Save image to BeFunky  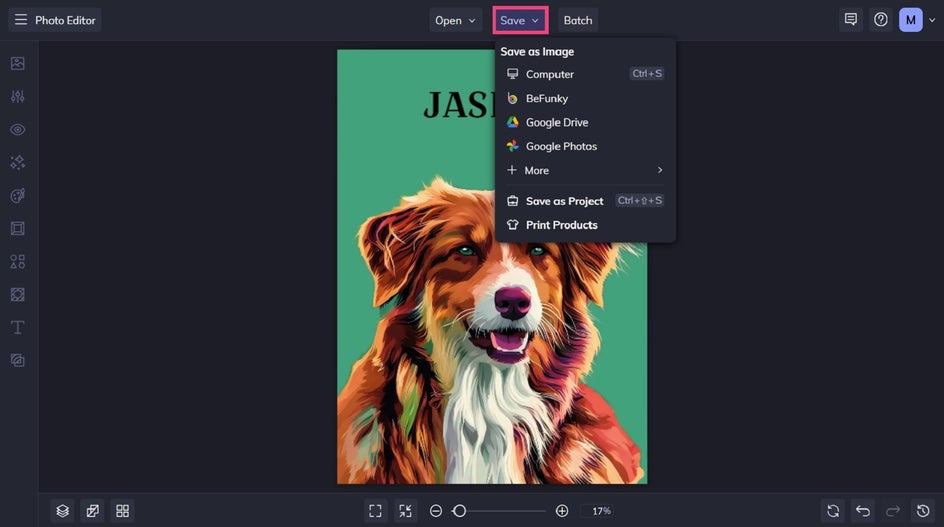click(585, 98)
